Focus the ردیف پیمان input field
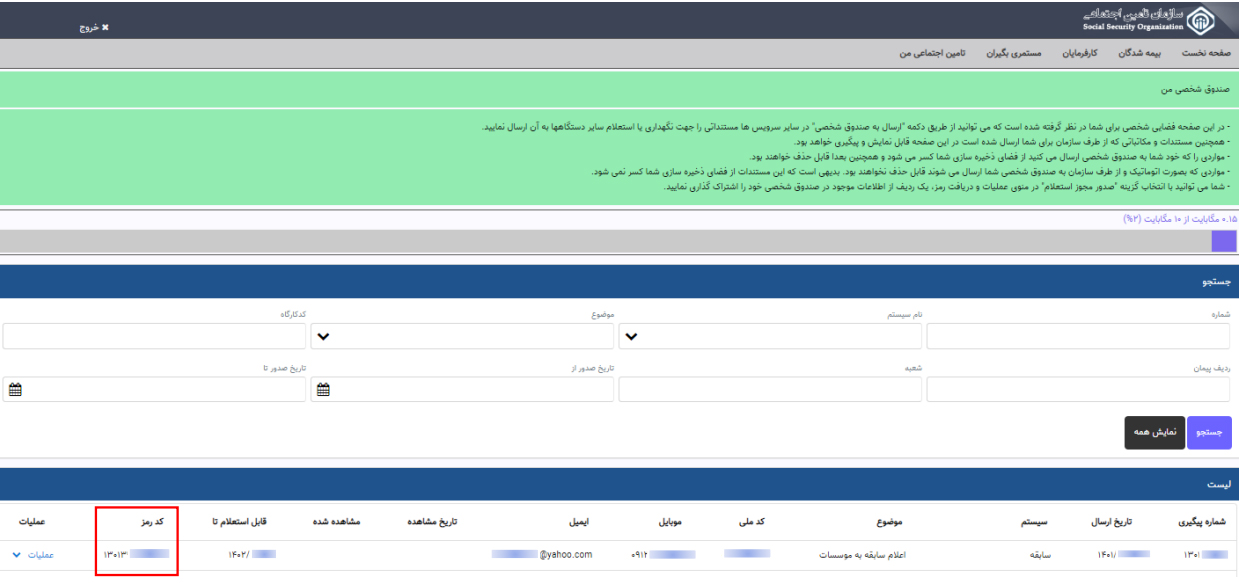The image size is (1239, 583). point(1080,390)
